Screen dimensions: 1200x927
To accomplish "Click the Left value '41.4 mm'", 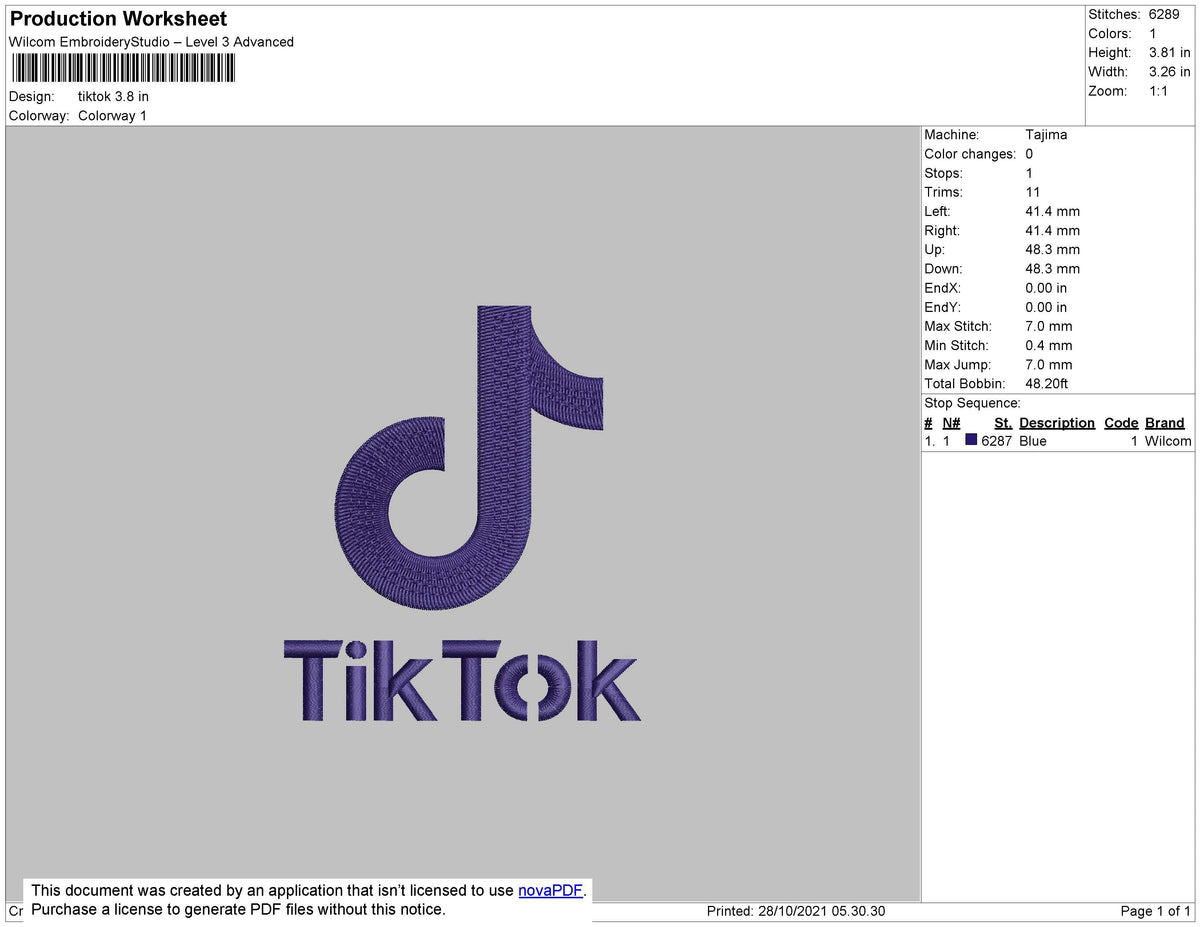I will (1053, 212).
